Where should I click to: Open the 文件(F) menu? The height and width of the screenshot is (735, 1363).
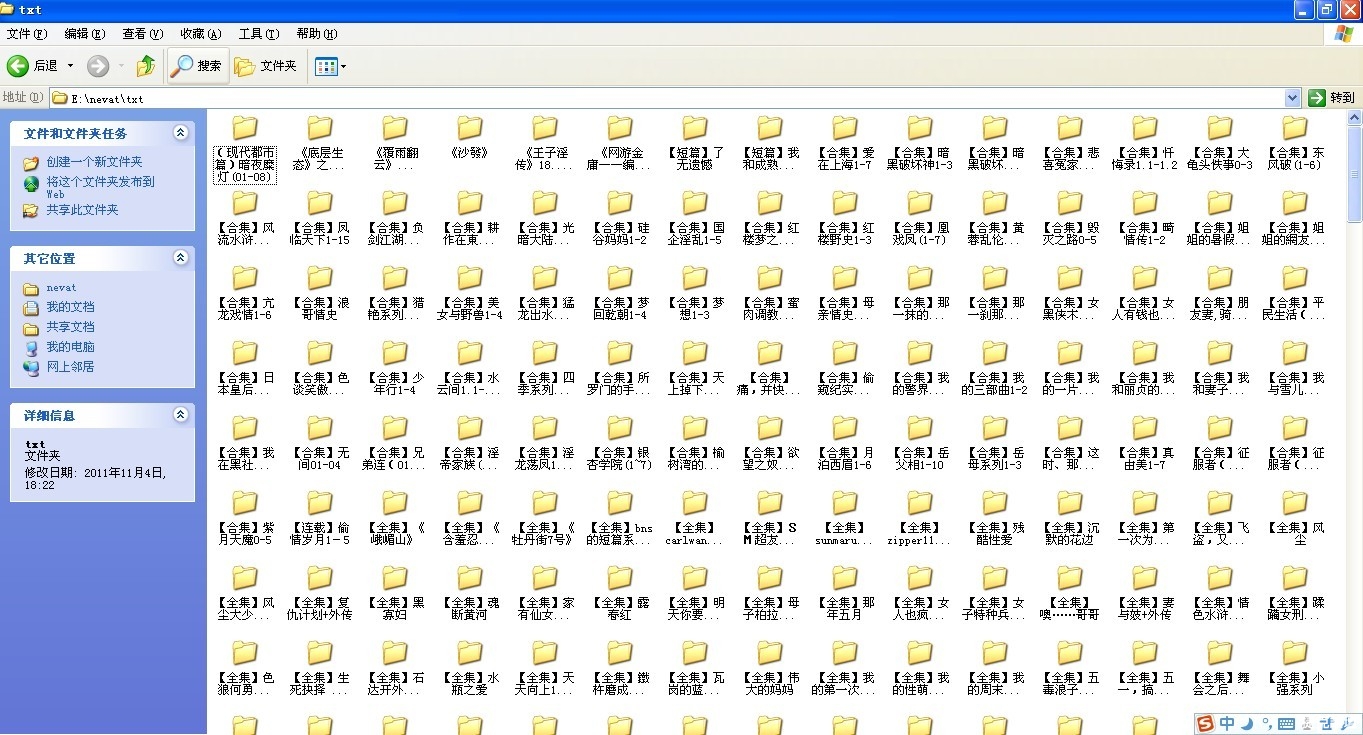coord(26,34)
